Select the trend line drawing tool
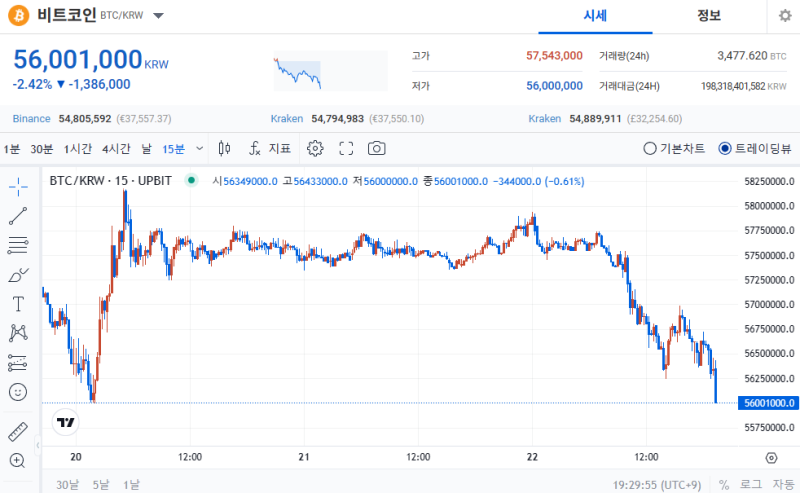The image size is (800, 493). point(18,216)
